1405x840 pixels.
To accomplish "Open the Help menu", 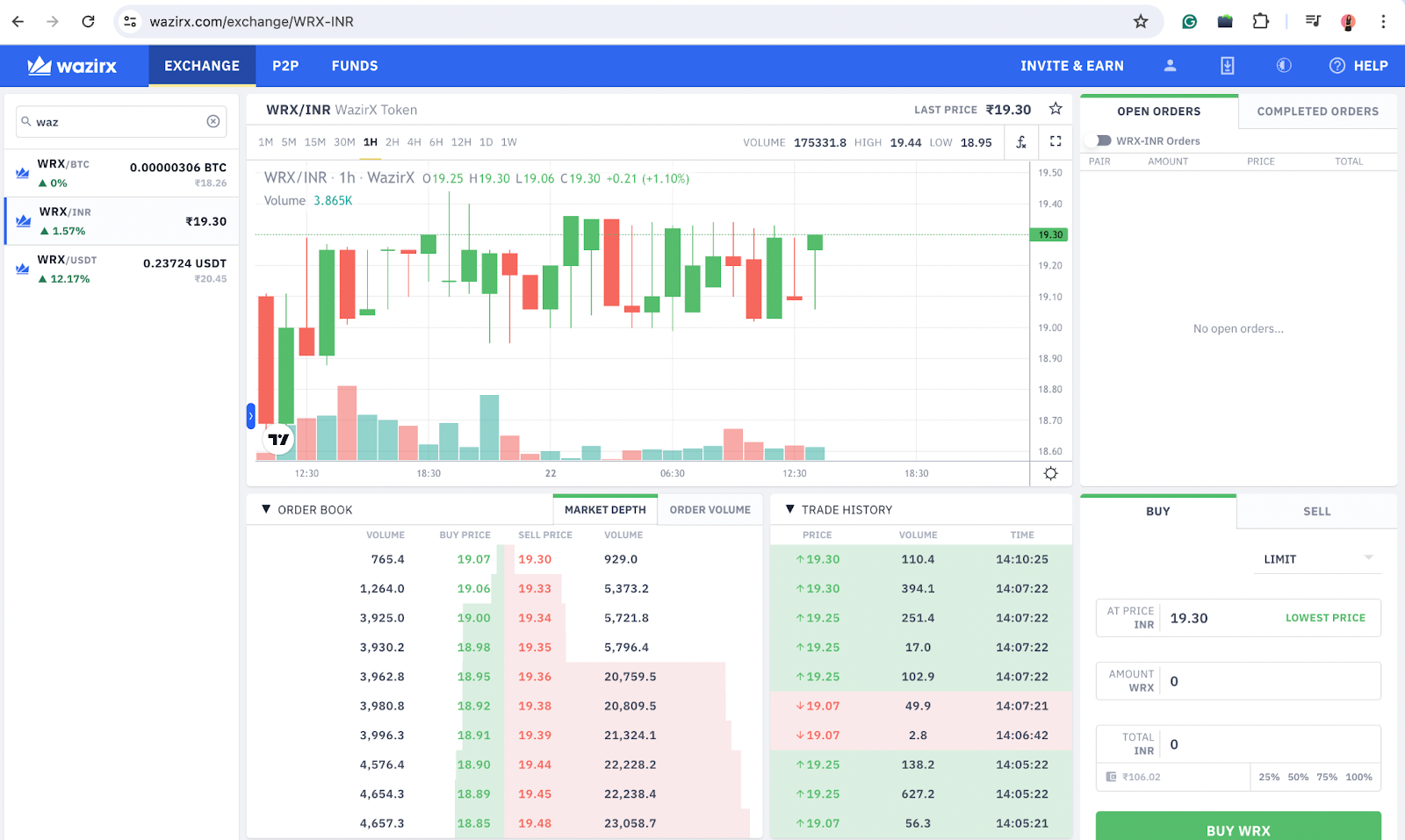I will pos(1358,66).
